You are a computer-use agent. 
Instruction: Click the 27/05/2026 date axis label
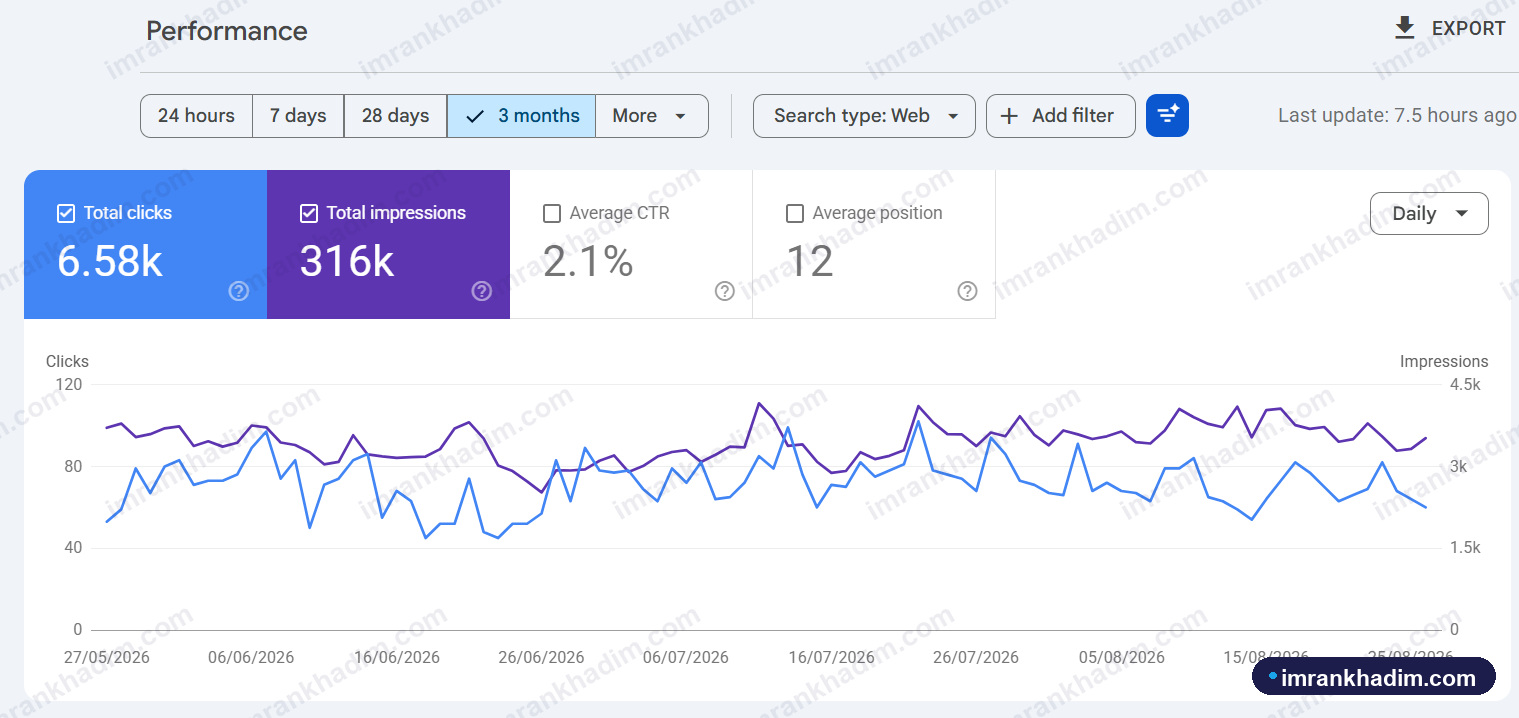[106, 657]
